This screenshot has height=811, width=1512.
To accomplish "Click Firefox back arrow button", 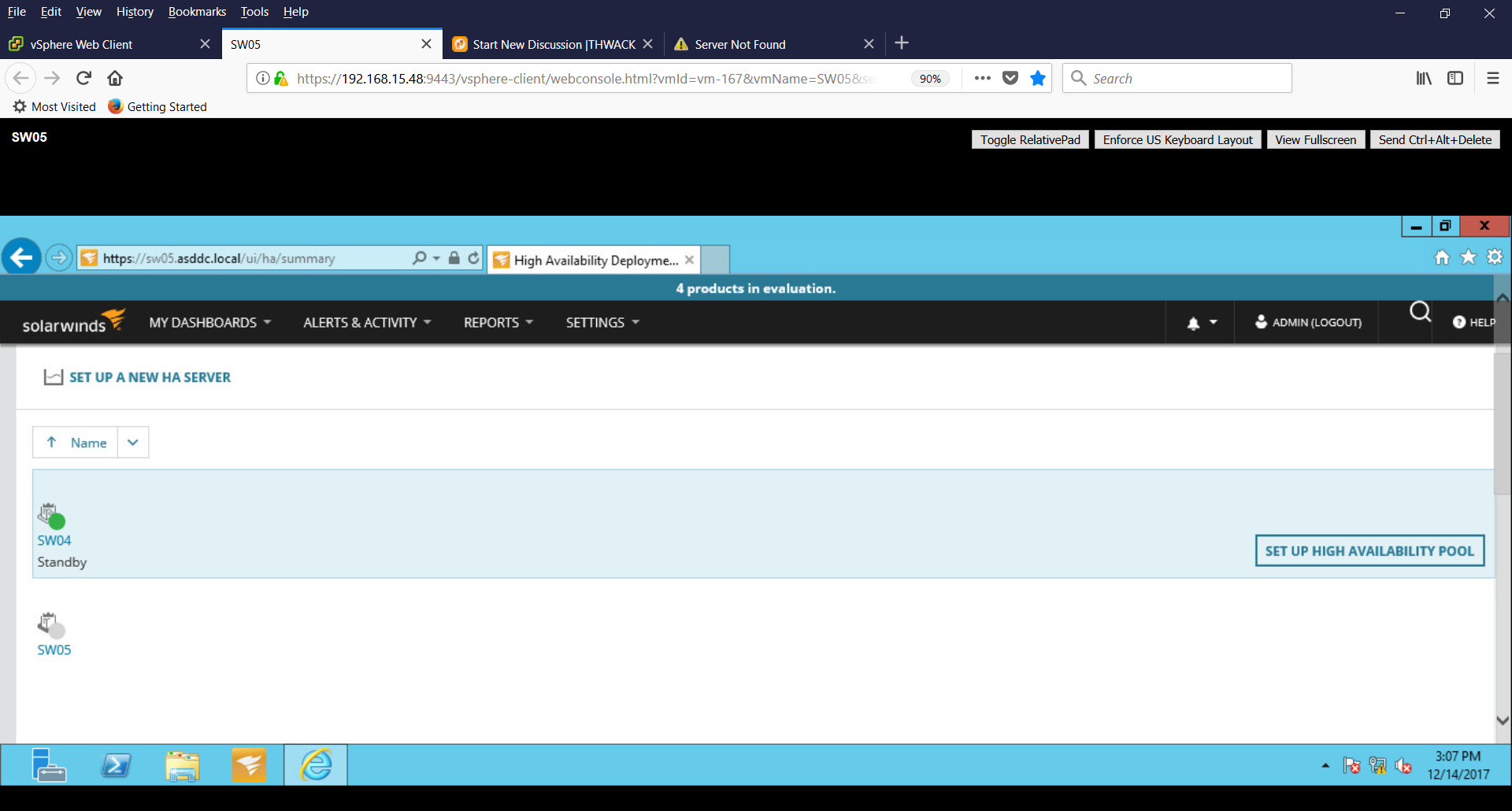I will click(21, 78).
